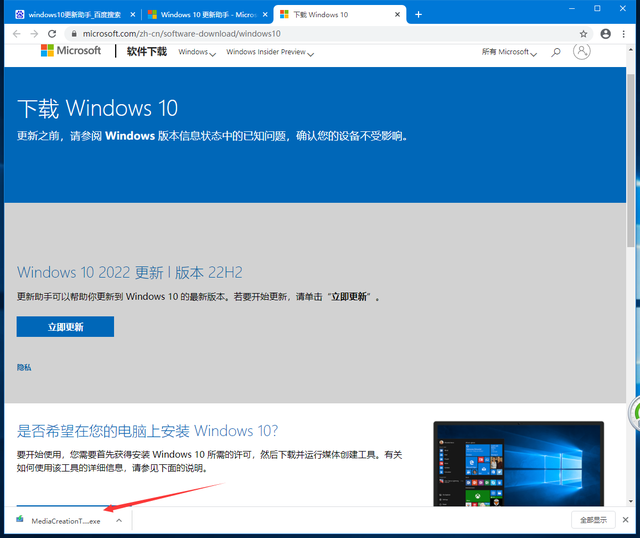Image resolution: width=640 pixels, height=538 pixels.
Task: Click heading 是否希望在您的电脑上安装 Windows 10?
Action: point(147,431)
